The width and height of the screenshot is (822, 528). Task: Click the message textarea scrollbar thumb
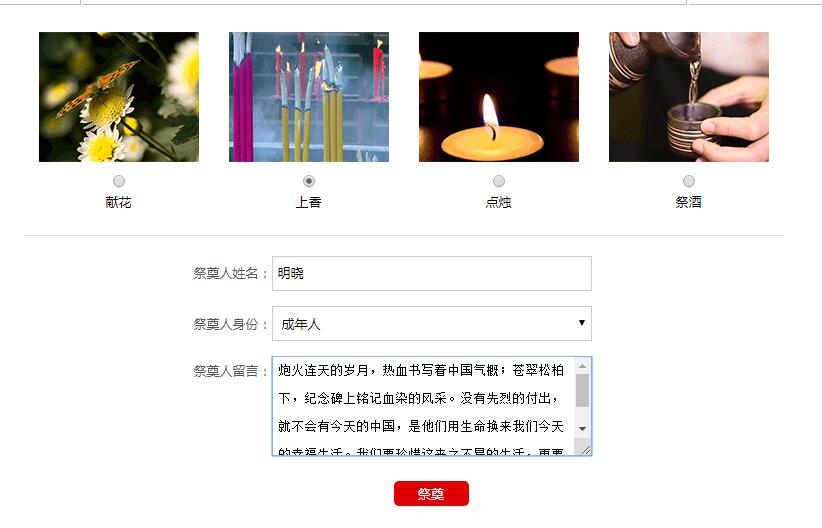pos(582,390)
